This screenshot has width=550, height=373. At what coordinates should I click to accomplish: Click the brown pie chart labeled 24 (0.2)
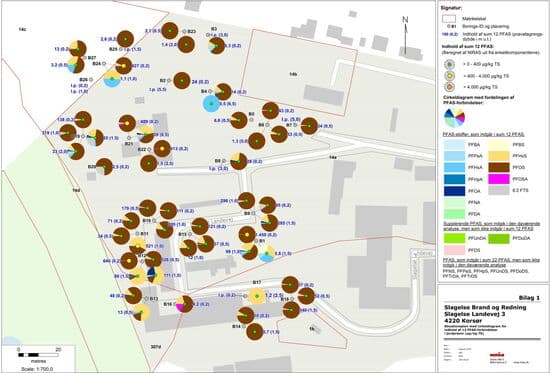click(x=182, y=81)
